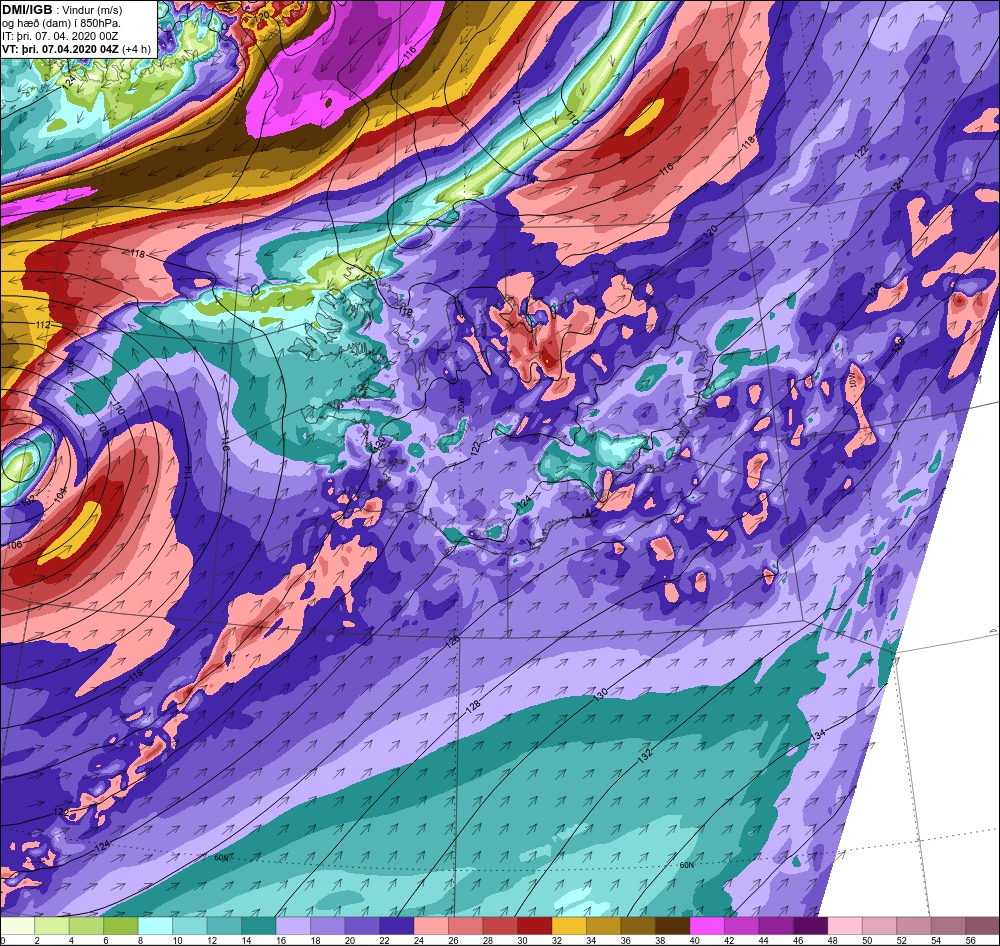Click the 128 contour label
Image resolution: width=1000 pixels, height=946 pixels.
point(473,706)
